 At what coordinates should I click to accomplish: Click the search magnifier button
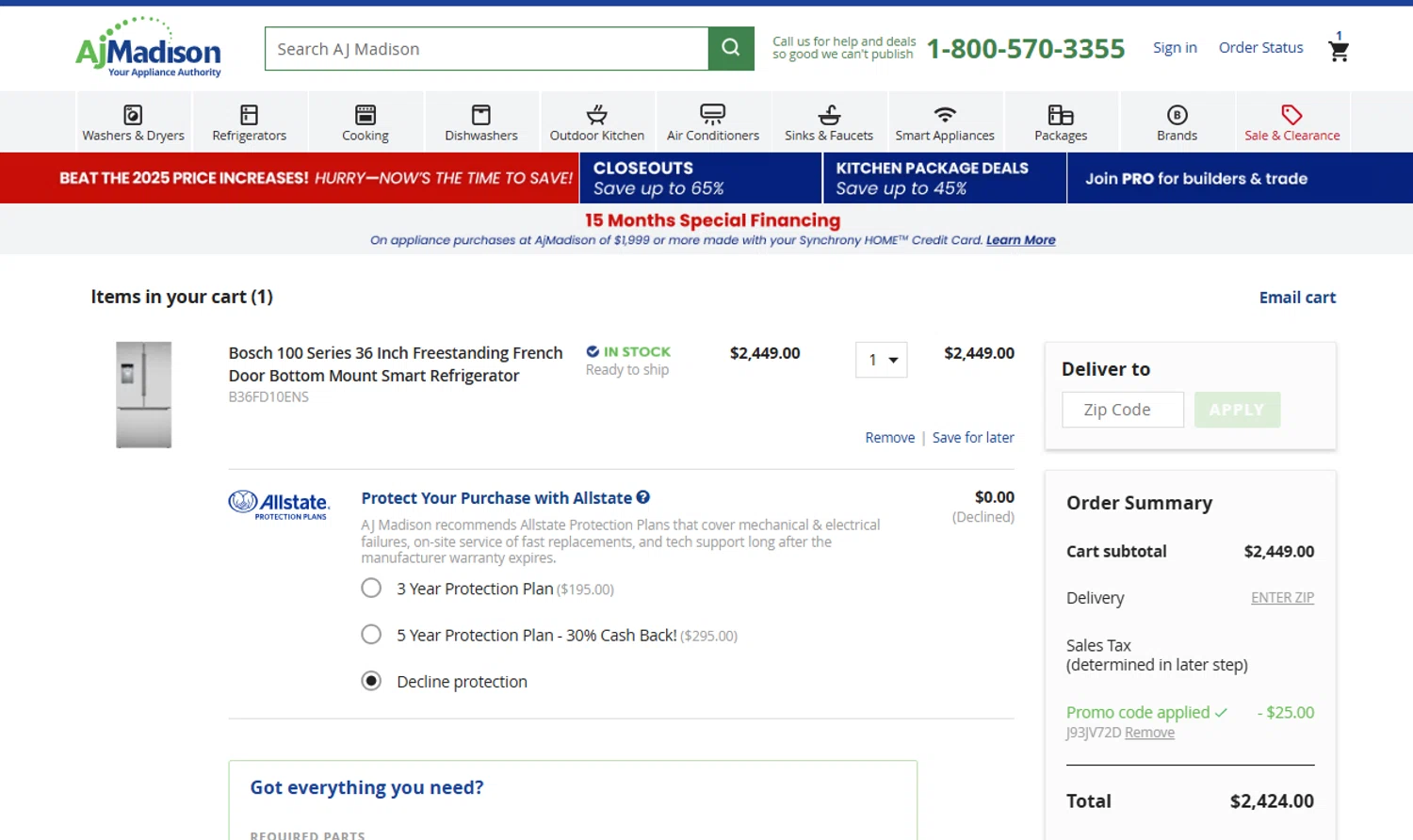[x=731, y=48]
